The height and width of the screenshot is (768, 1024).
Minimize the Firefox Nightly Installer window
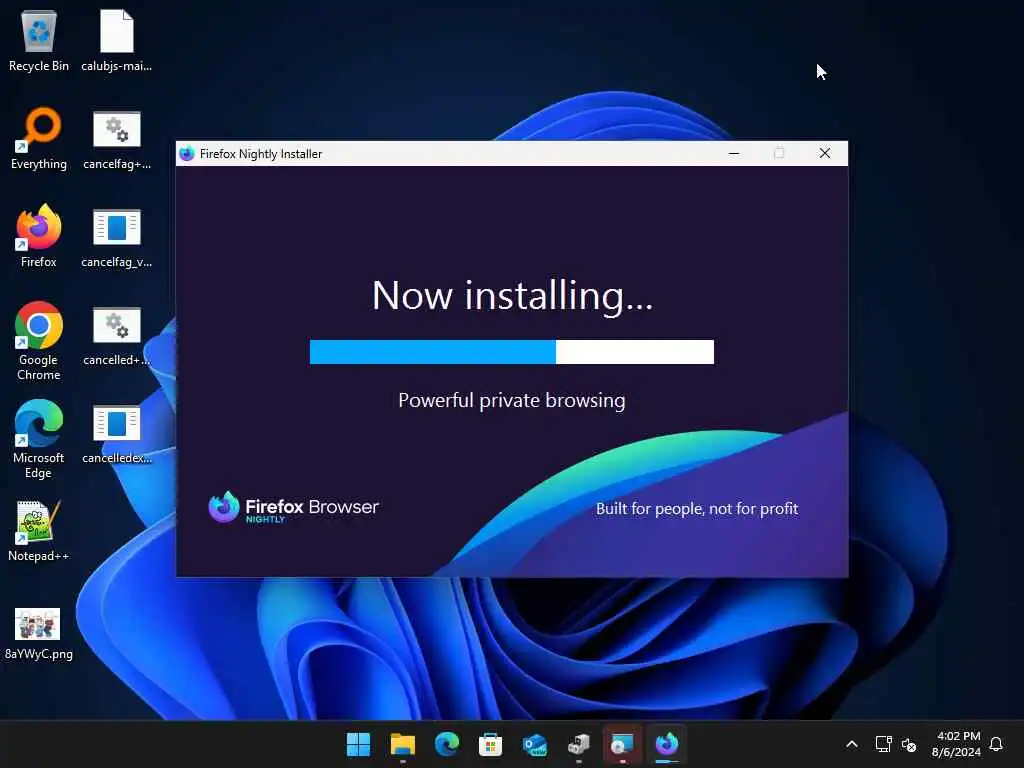(x=734, y=153)
